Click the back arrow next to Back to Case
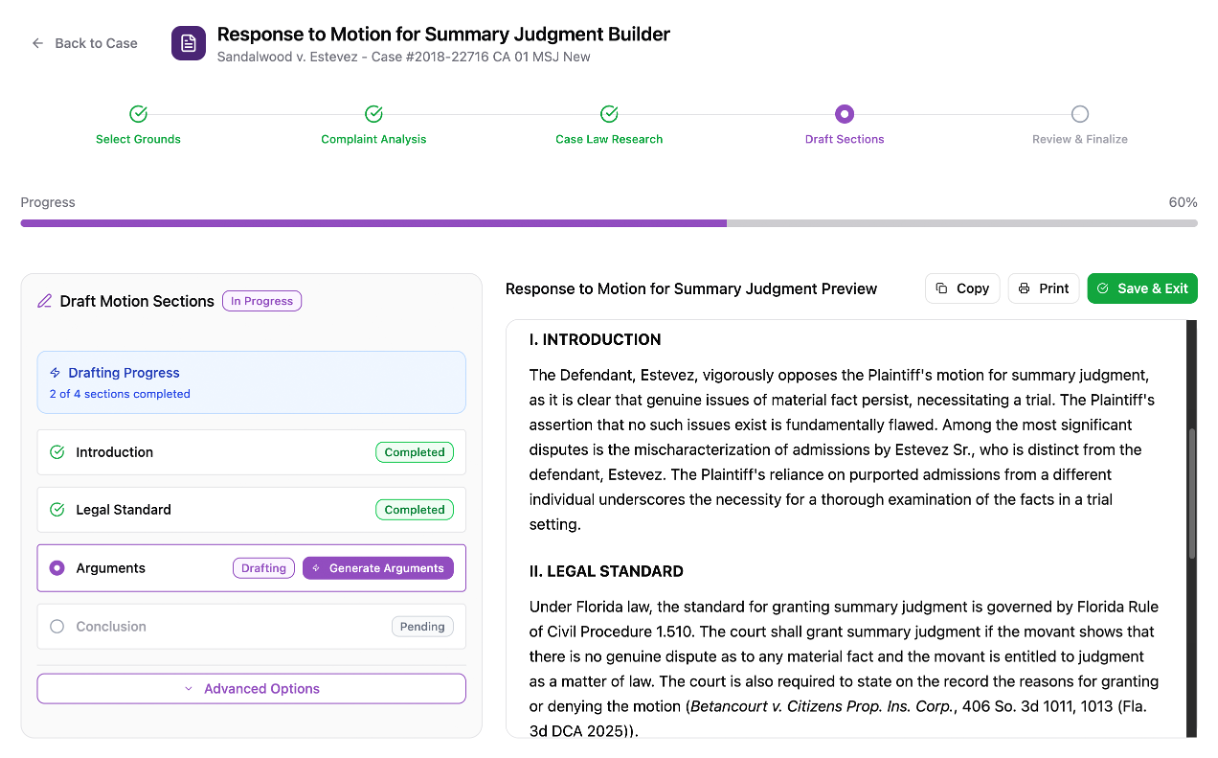The height and width of the screenshot is (758, 1218). [36, 43]
